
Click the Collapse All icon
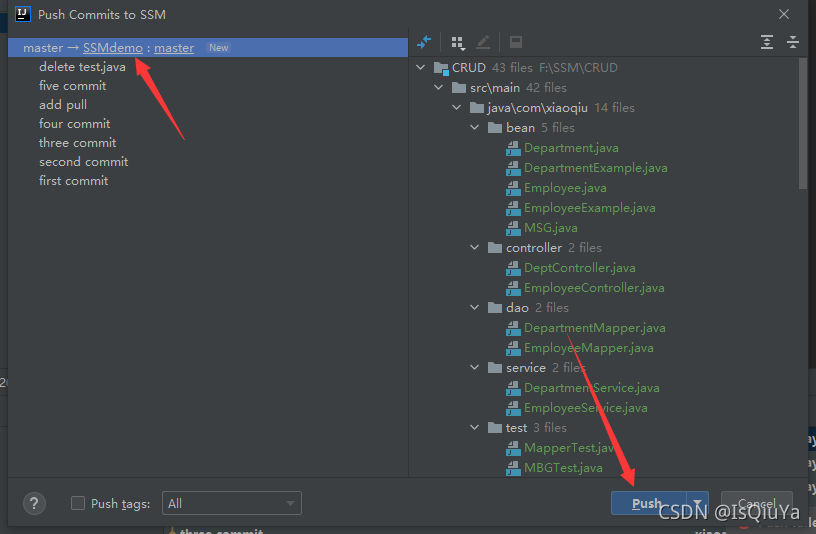tap(793, 42)
